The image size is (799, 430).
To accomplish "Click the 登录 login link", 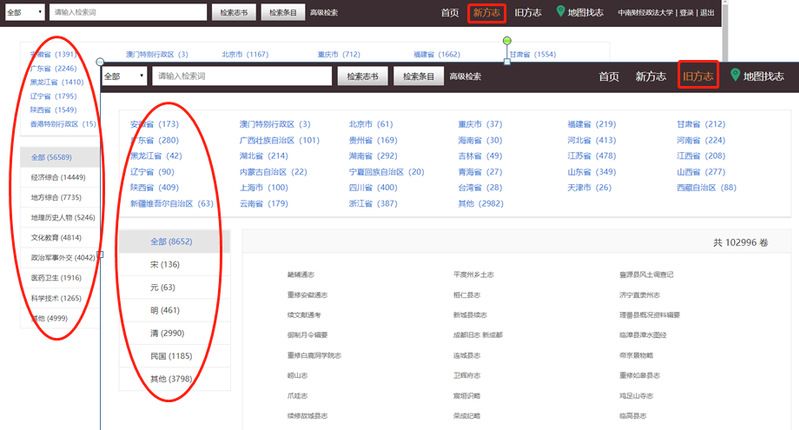I will [x=687, y=14].
